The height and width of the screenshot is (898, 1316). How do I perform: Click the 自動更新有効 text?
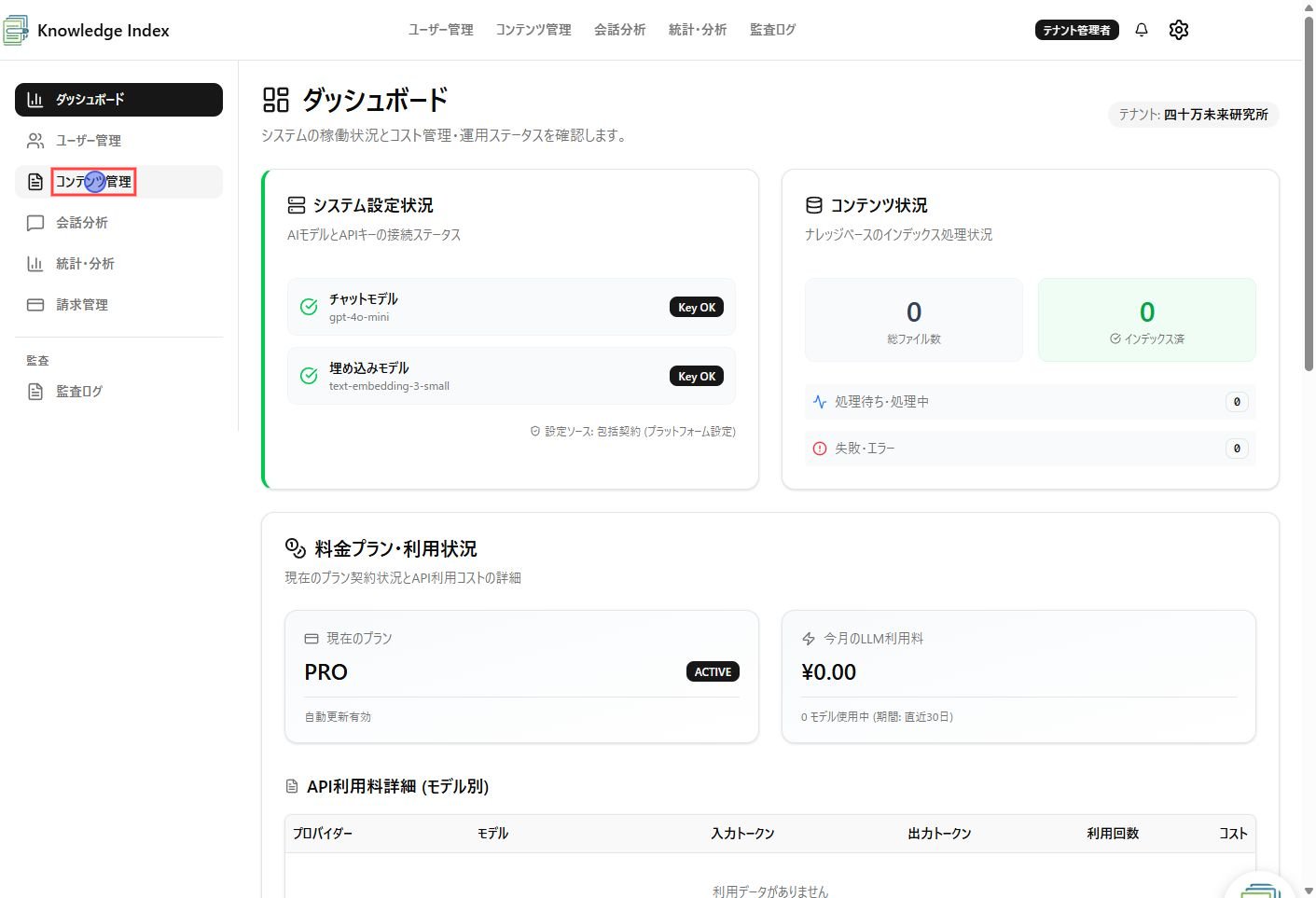pyautogui.click(x=338, y=717)
